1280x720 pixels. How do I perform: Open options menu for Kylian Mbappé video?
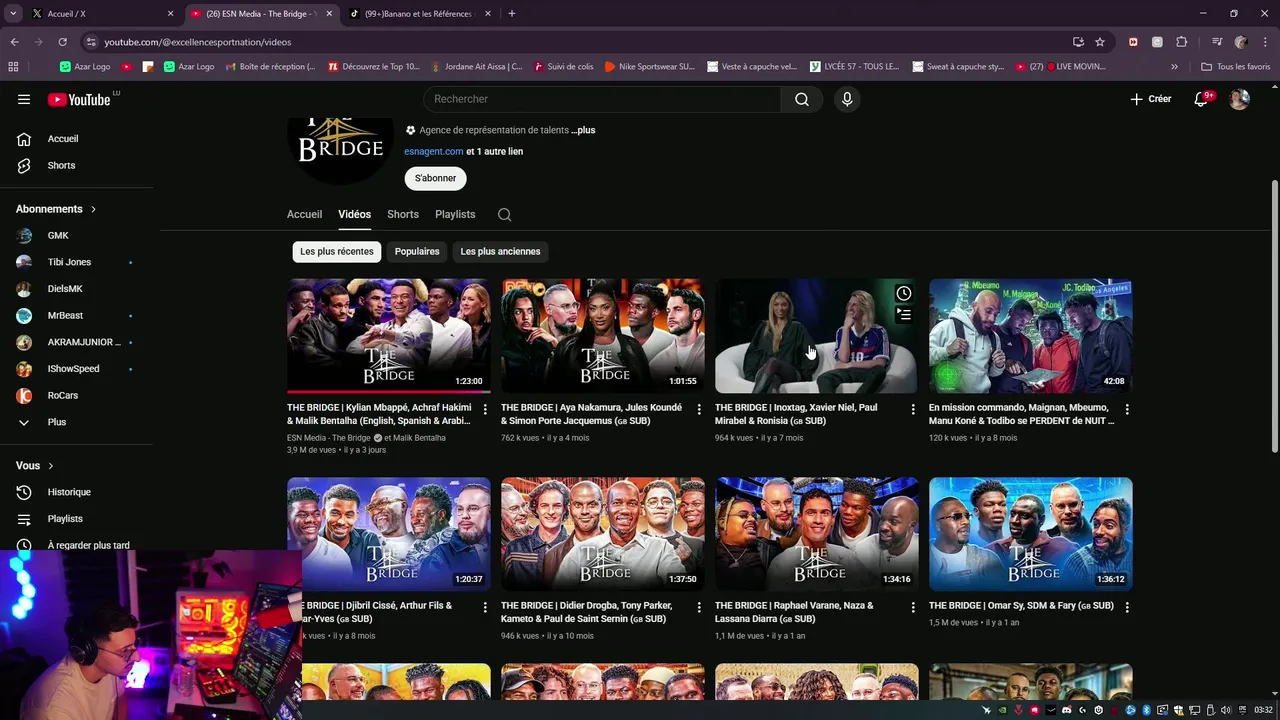tap(485, 409)
